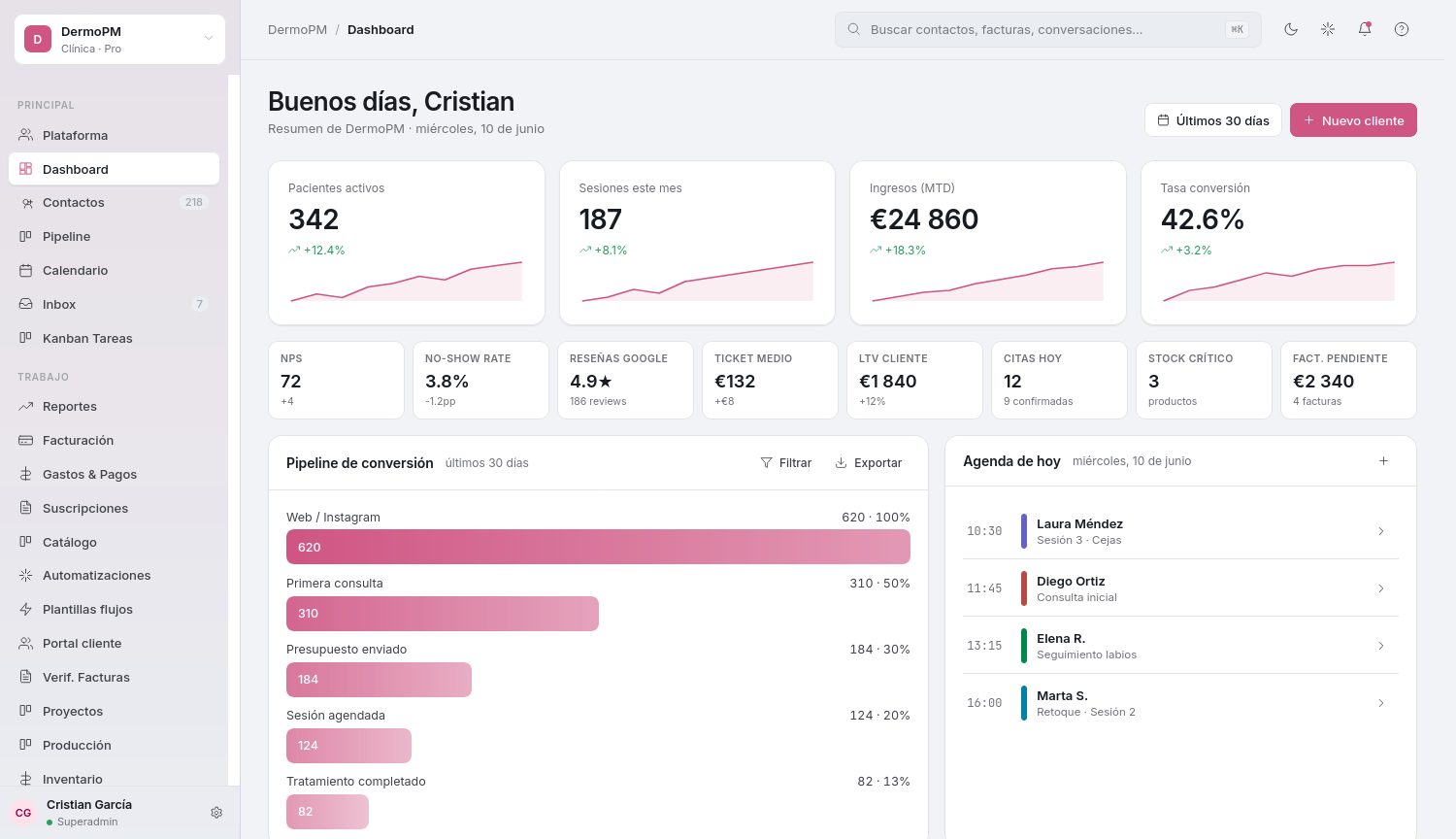
Task: Open the Pacientes activos card
Action: click(x=407, y=243)
